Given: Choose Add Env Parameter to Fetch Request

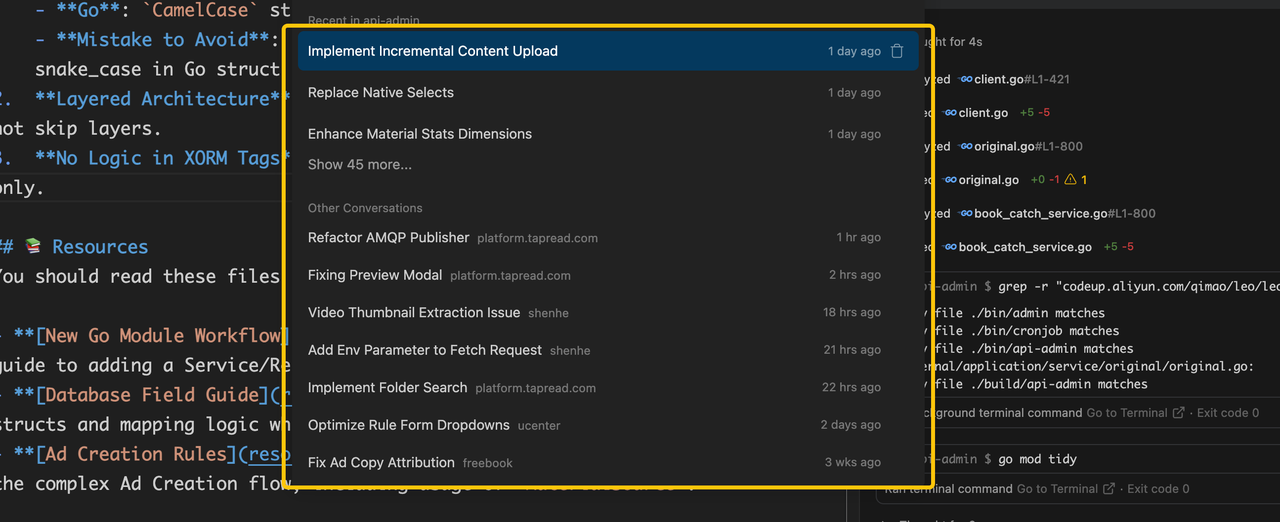Looking at the screenshot, I should point(425,350).
